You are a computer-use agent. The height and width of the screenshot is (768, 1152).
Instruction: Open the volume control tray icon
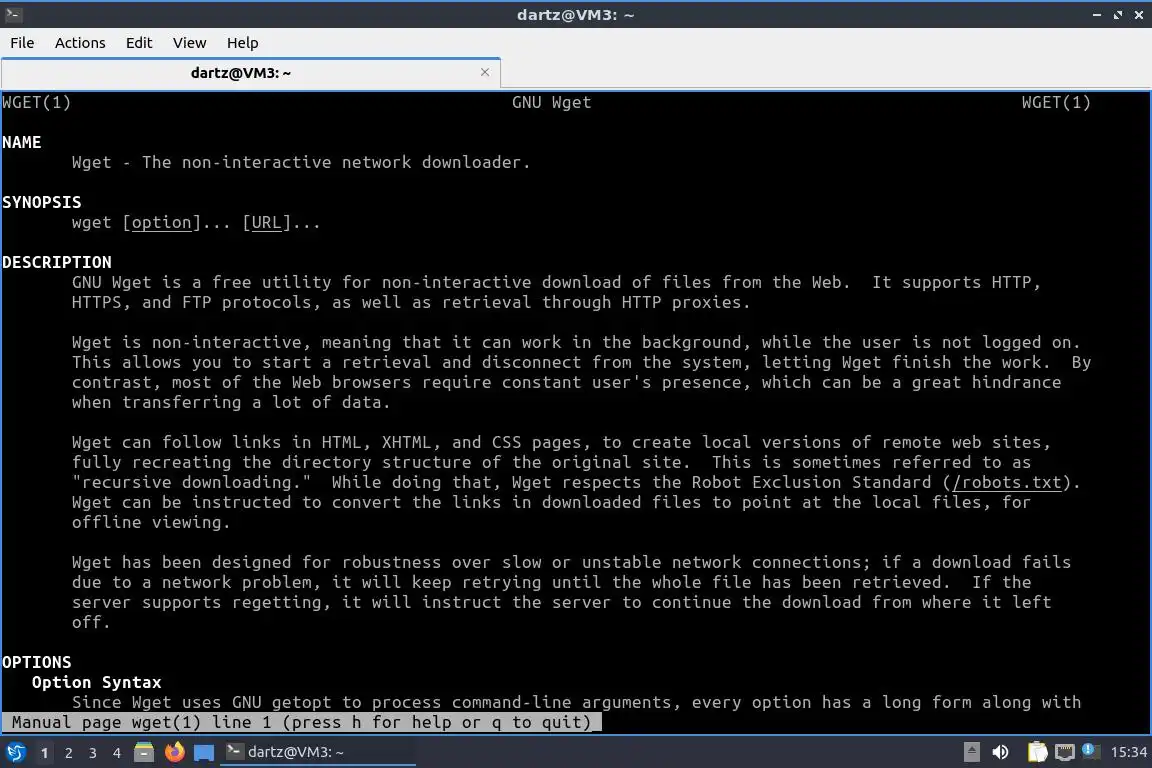click(1000, 752)
